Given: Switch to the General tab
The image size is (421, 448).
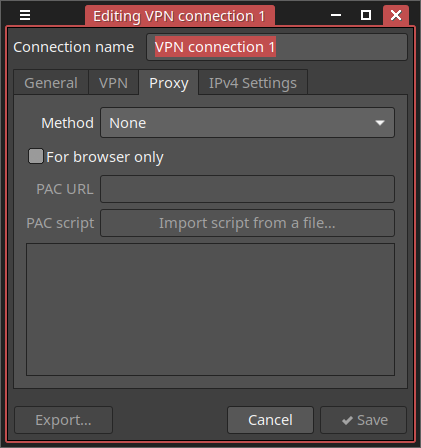Looking at the screenshot, I should [x=51, y=83].
